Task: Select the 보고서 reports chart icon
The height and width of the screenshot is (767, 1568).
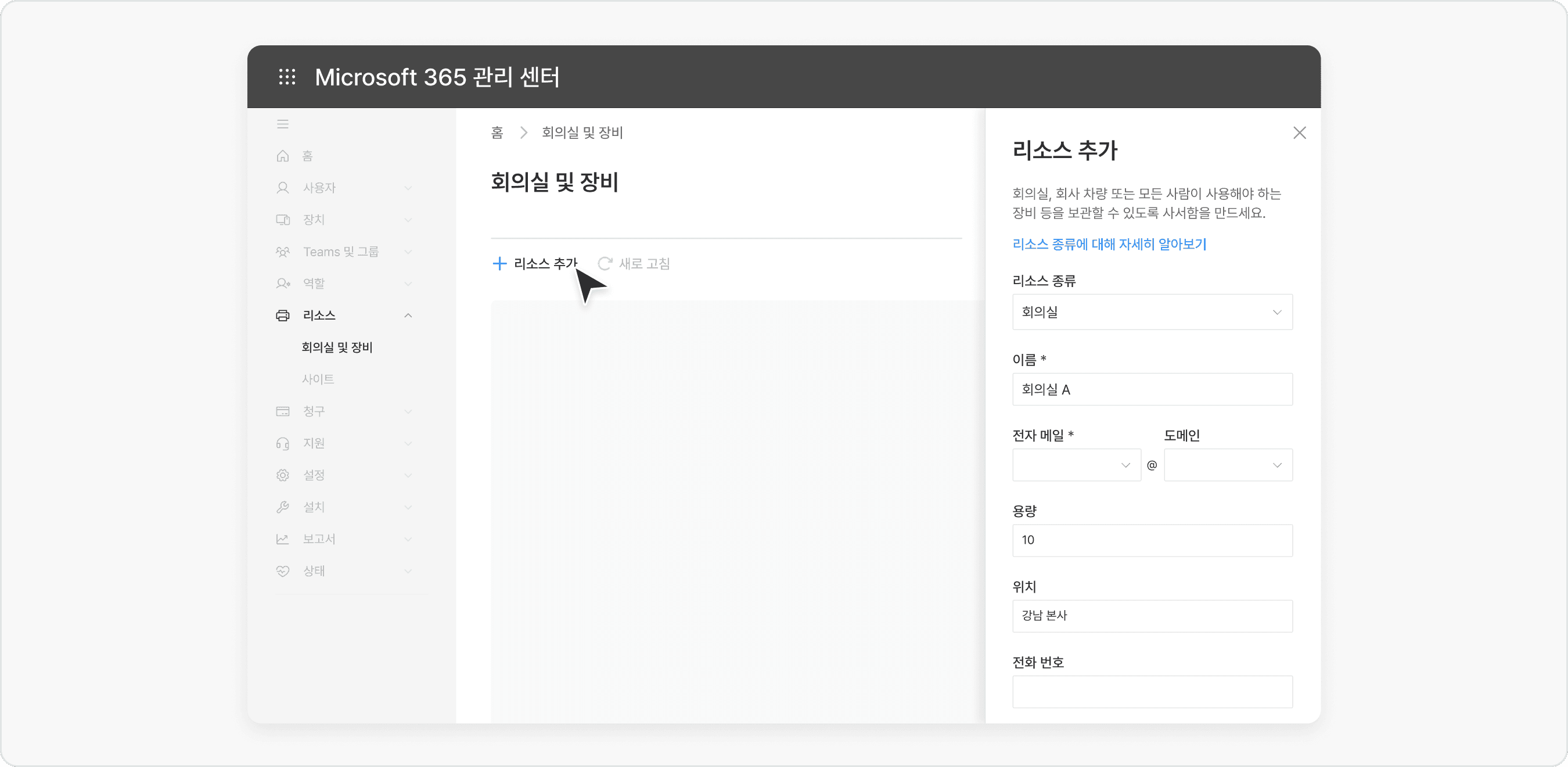Action: [x=283, y=539]
